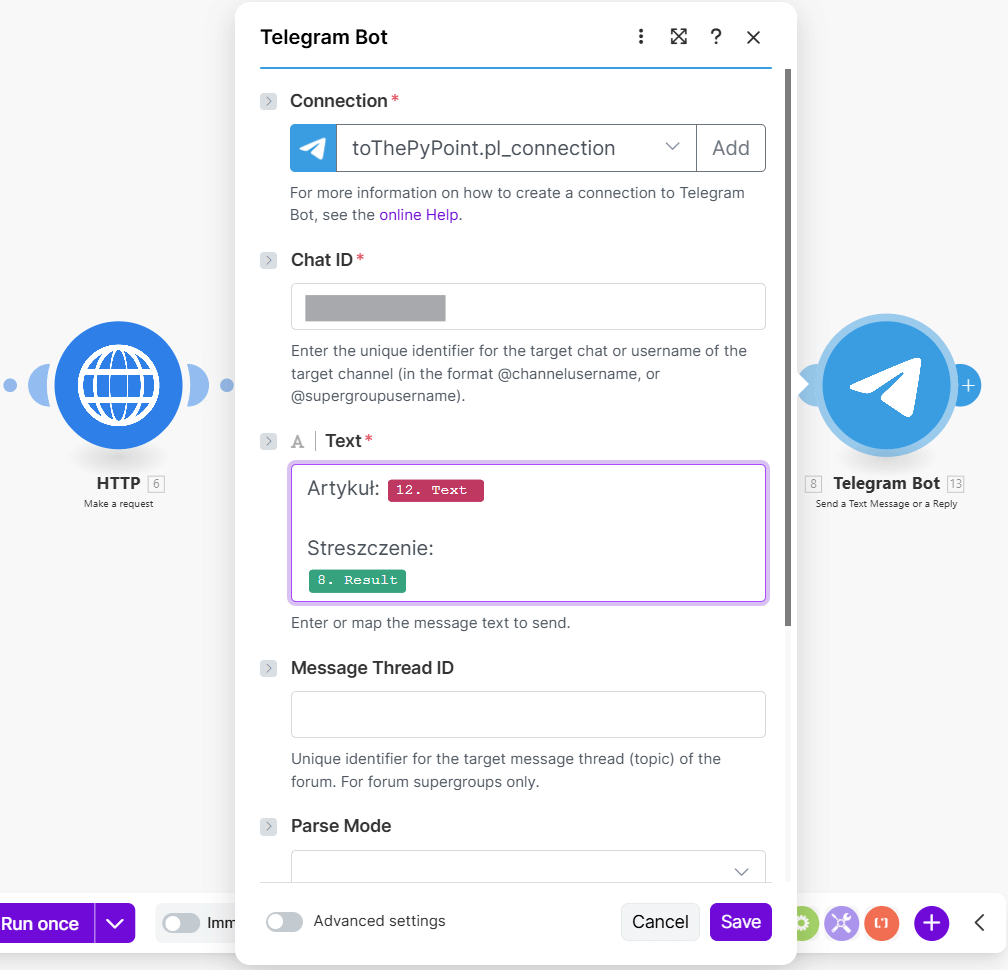Viewport: 1008px width, 970px height.
Task: Click the Telegram Bot number 13 badge
Action: [x=956, y=483]
